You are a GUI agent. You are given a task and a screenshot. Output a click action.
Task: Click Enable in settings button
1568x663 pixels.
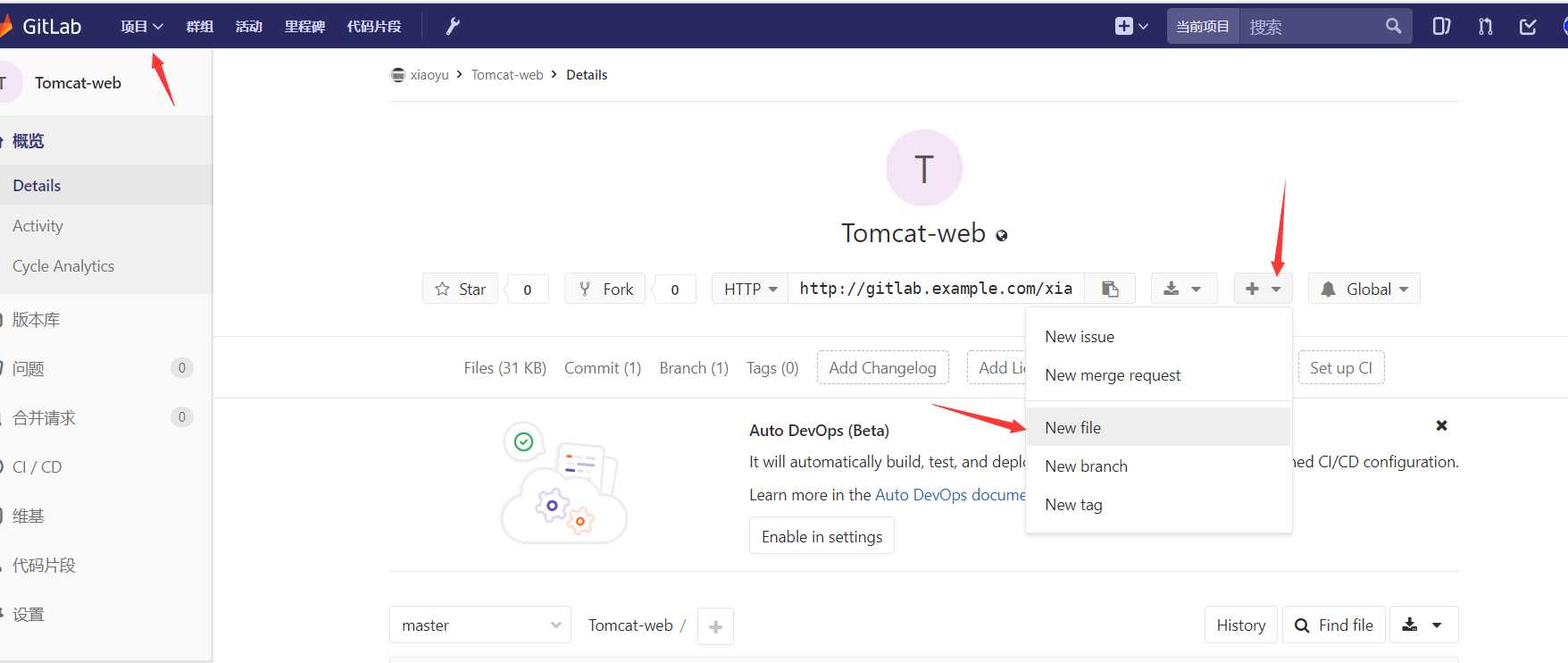tap(822, 536)
